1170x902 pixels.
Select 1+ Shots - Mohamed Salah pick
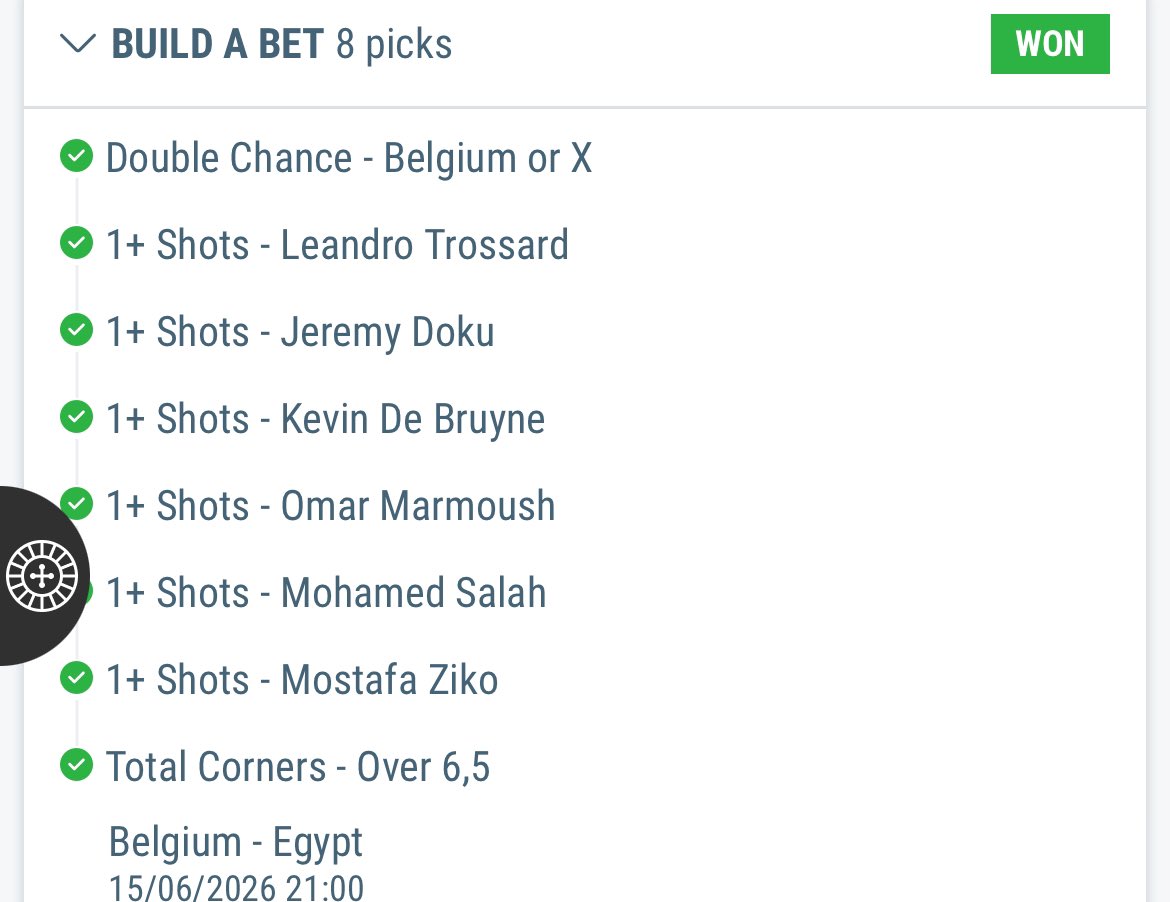pos(326,593)
